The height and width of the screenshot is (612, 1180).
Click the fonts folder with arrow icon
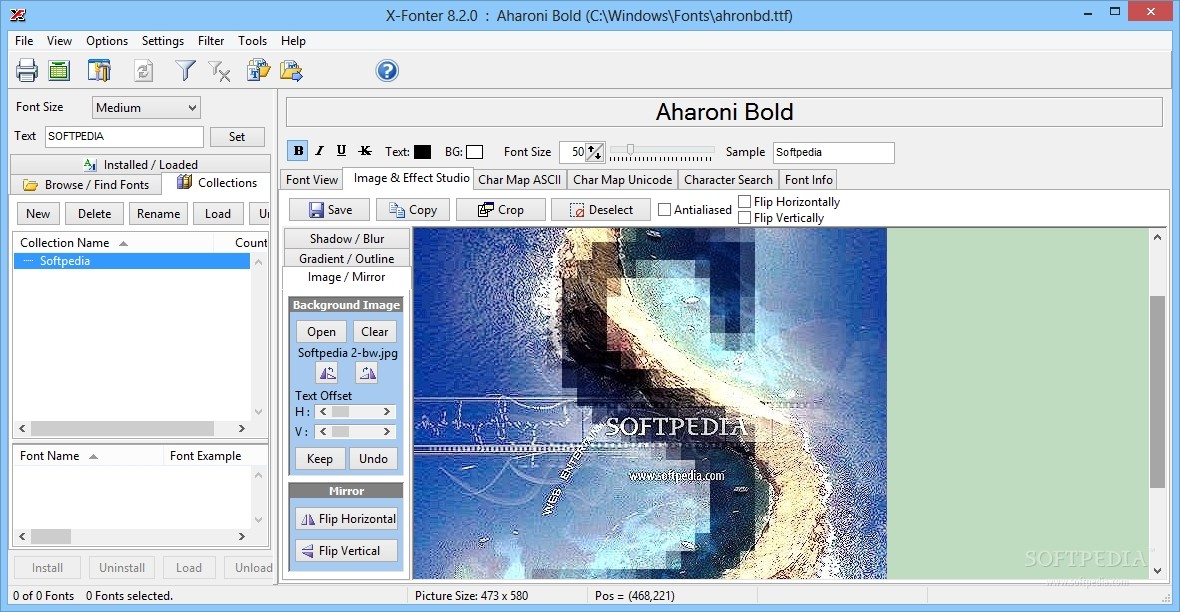pyautogui.click(x=291, y=71)
